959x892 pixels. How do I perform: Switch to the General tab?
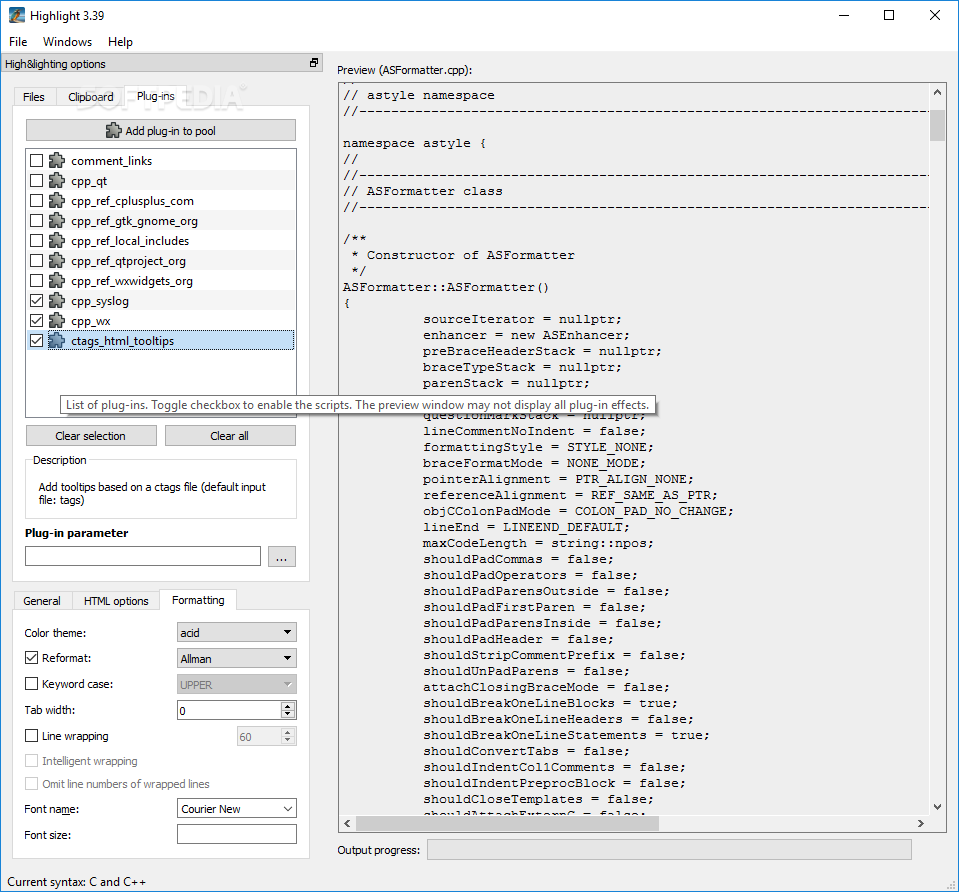tap(42, 601)
